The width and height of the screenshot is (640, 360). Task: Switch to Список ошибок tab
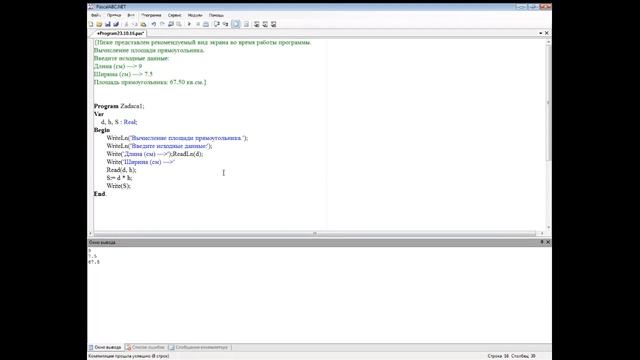(145, 347)
